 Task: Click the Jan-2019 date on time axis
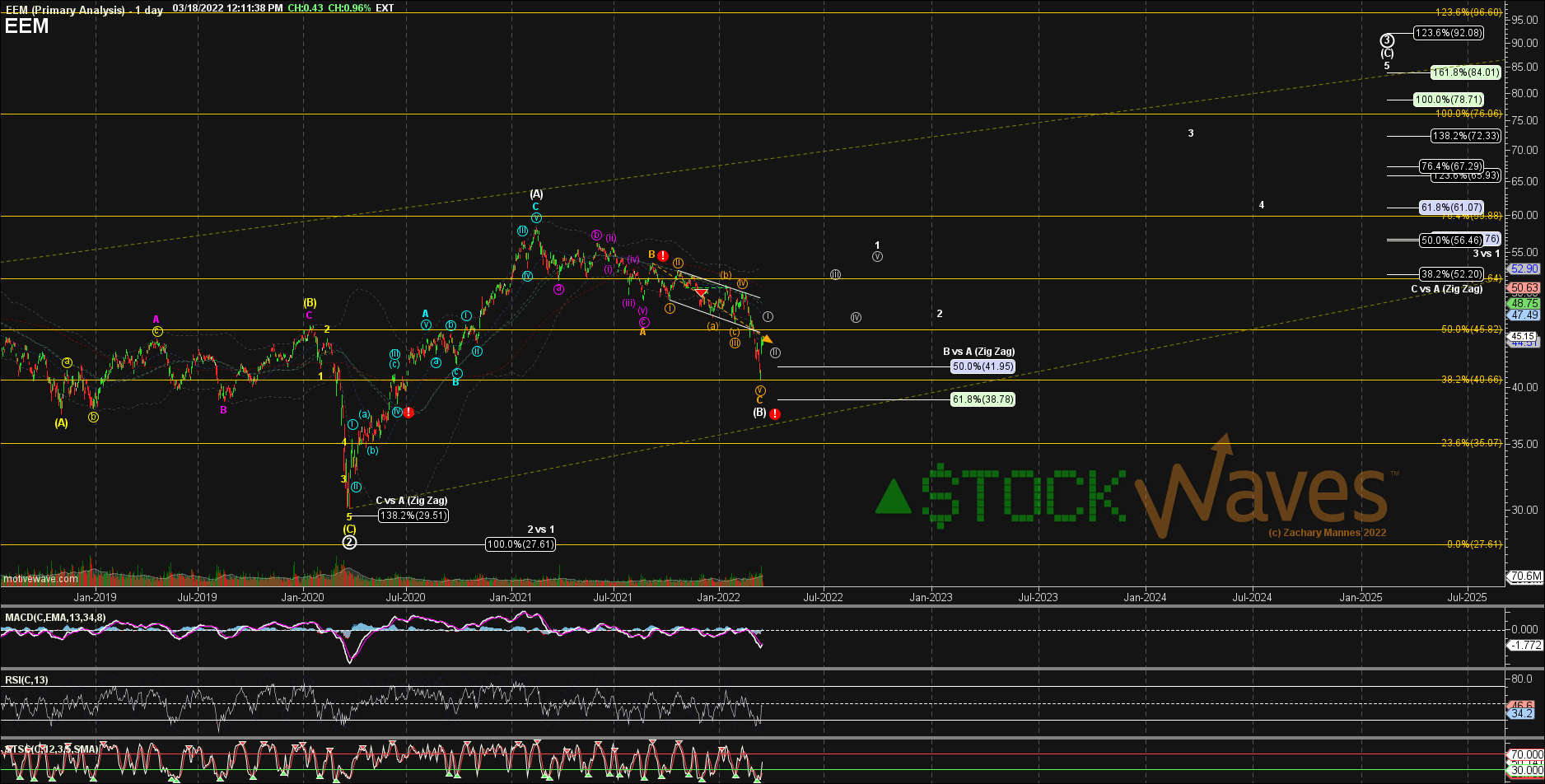pos(95,597)
